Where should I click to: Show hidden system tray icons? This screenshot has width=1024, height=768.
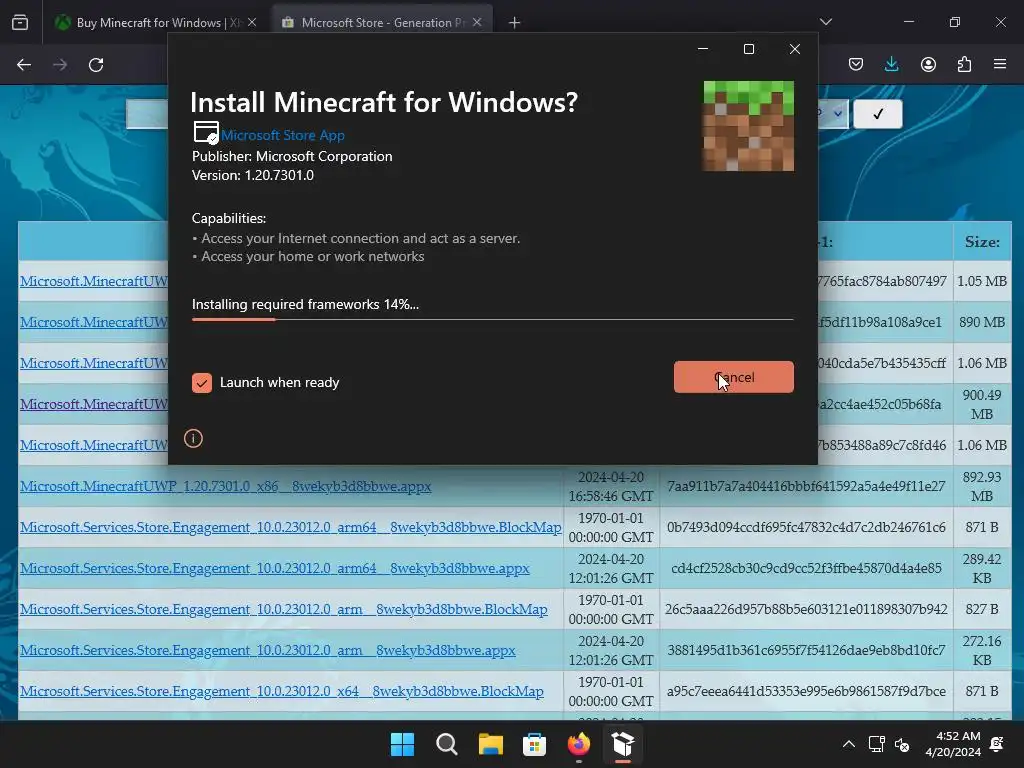[x=848, y=744]
